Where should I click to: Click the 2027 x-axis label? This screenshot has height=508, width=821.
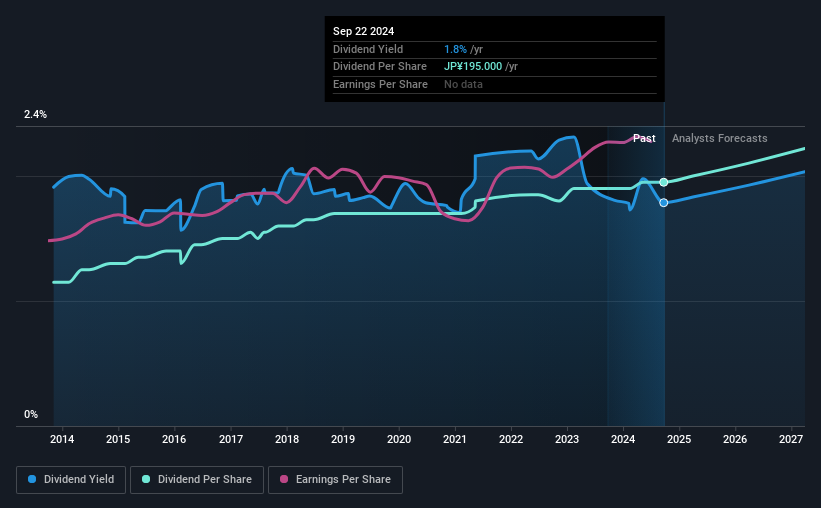791,439
